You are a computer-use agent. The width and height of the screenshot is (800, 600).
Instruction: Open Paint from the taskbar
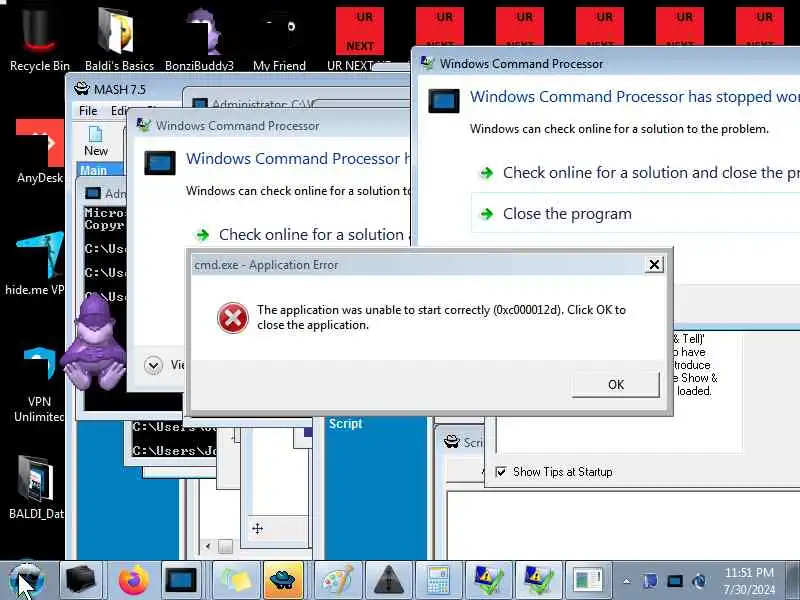(x=337, y=580)
